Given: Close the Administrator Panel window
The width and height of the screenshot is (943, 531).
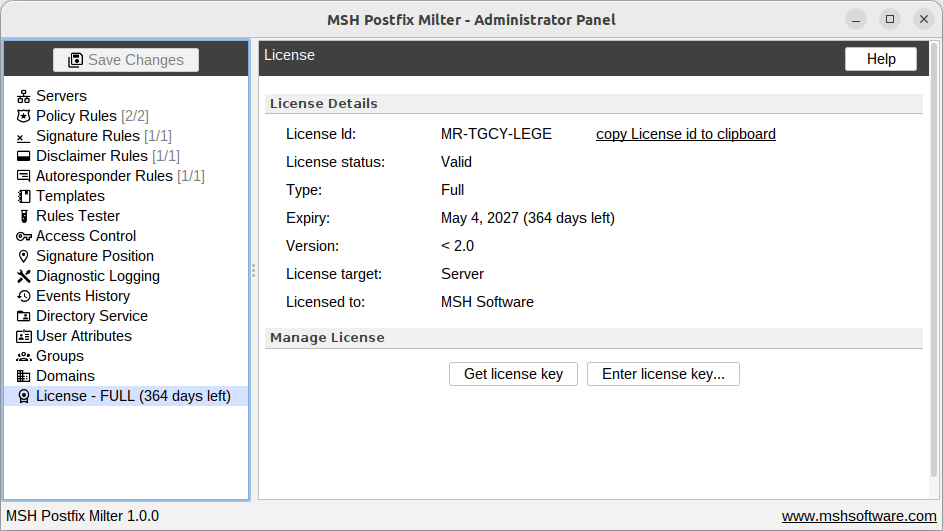Looking at the screenshot, I should 924,19.
